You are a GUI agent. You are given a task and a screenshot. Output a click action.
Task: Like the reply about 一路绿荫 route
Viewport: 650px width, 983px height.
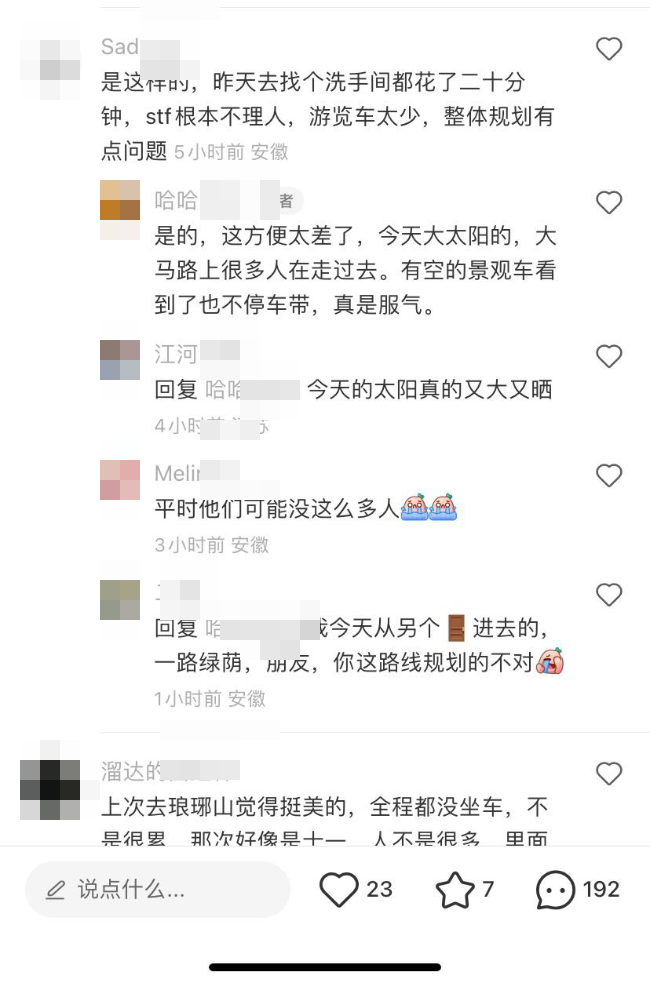[x=608, y=595]
